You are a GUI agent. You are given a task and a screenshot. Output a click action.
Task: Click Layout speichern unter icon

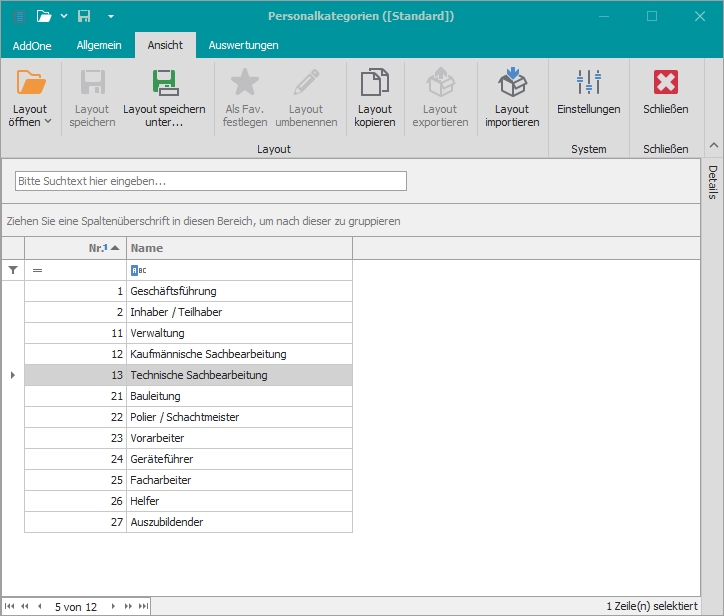164,84
